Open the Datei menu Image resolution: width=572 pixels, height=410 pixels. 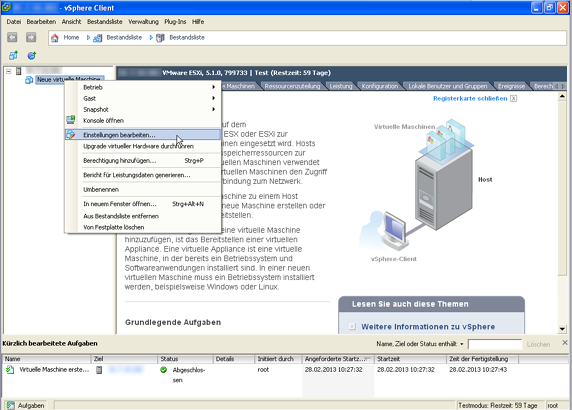[13, 22]
